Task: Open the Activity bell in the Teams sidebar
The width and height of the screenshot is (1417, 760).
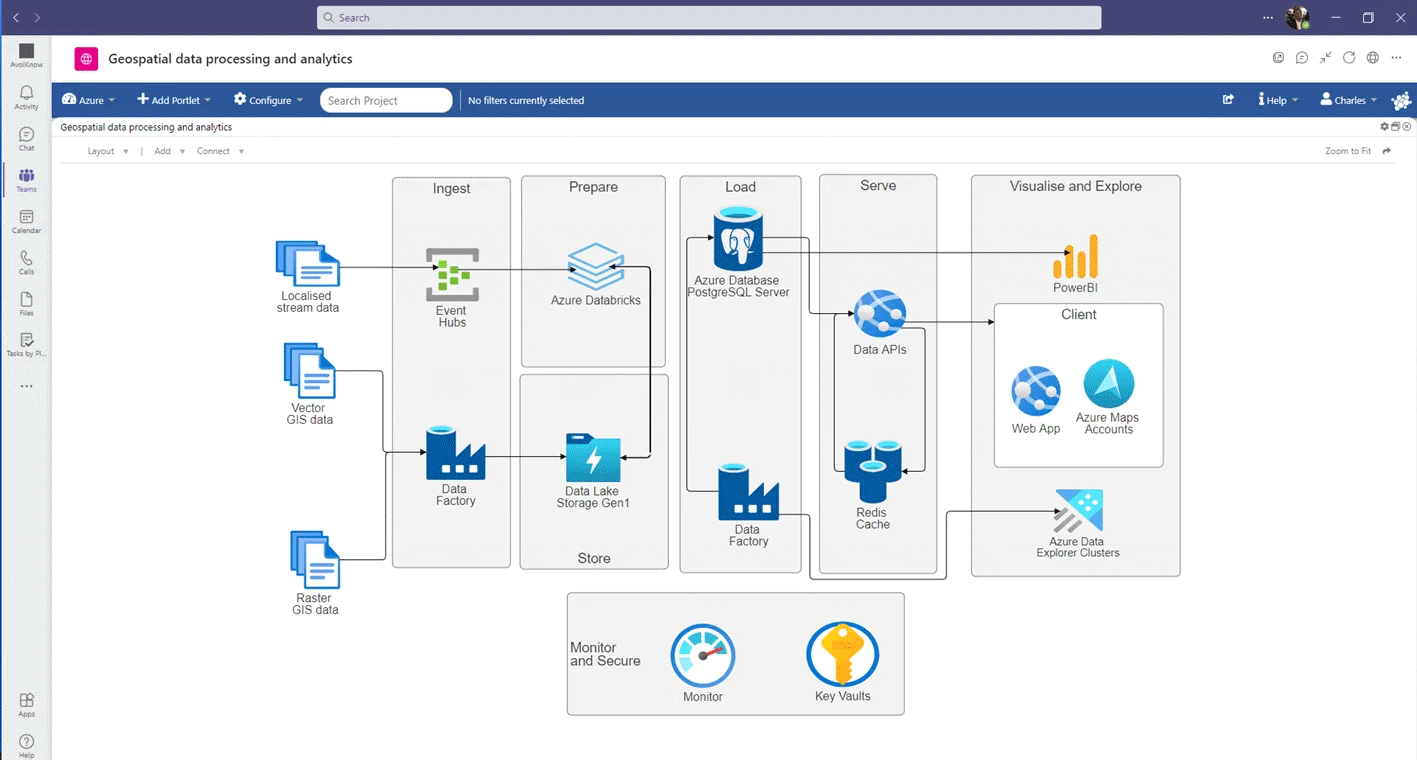Action: [x=26, y=97]
